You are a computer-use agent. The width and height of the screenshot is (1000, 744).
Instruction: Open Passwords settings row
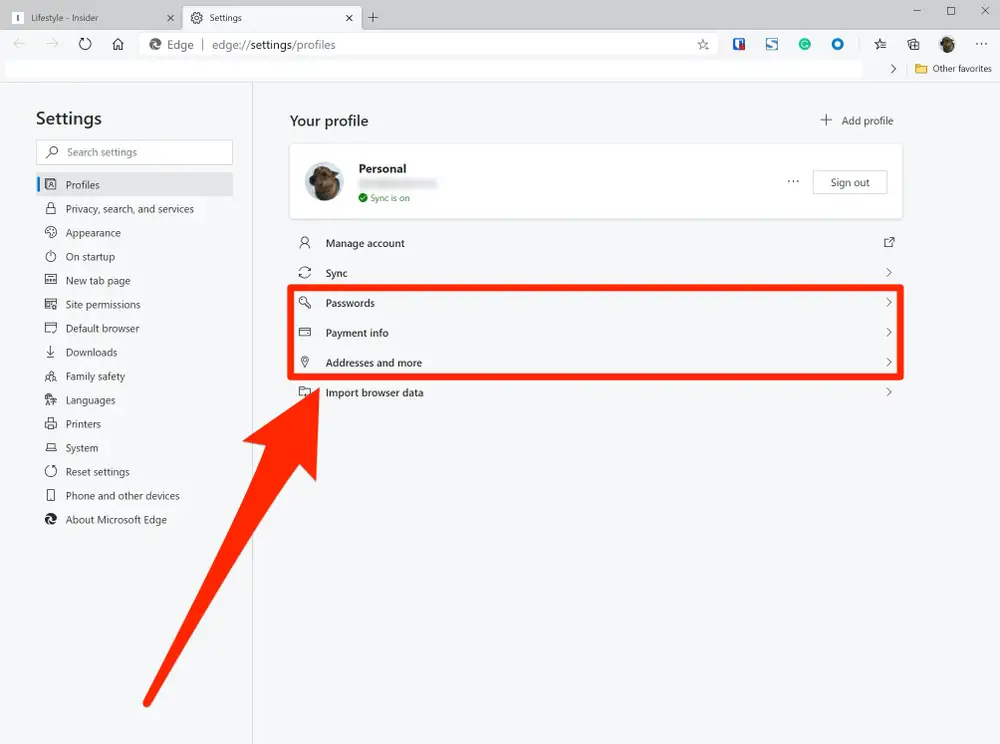pyautogui.click(x=596, y=303)
